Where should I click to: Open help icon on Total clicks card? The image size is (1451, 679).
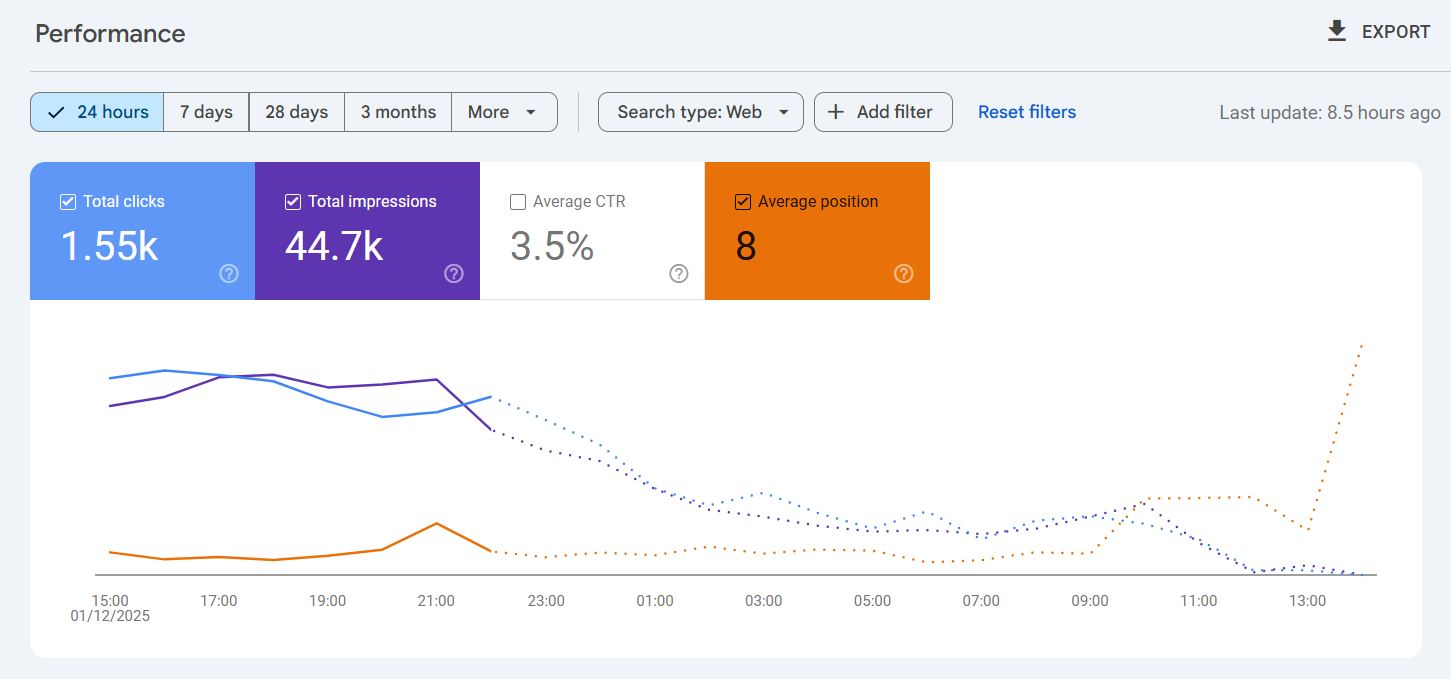pos(229,274)
